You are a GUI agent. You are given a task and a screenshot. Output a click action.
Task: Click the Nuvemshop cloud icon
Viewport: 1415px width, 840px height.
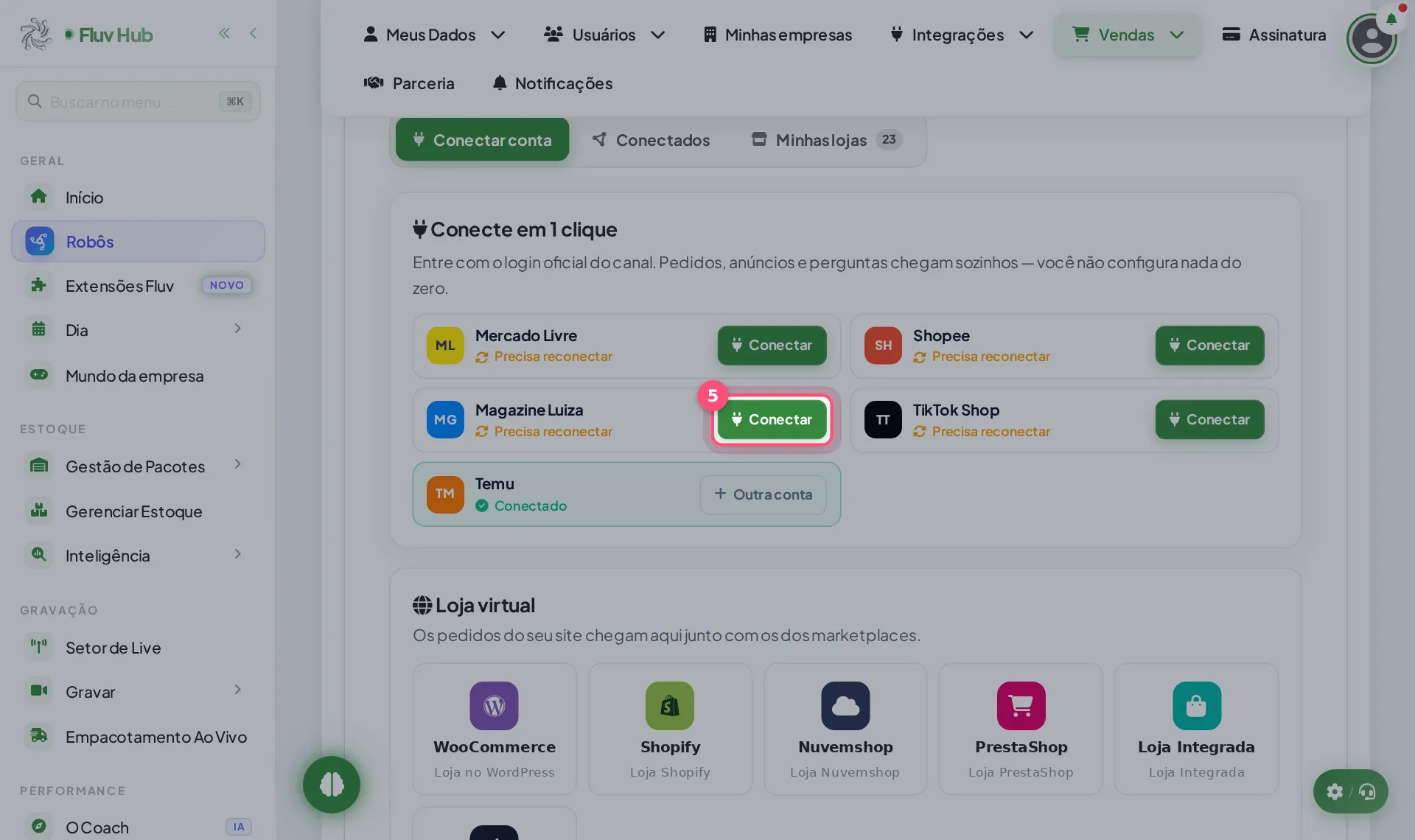[845, 706]
